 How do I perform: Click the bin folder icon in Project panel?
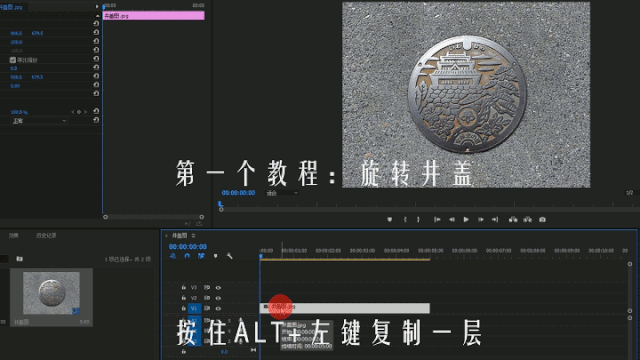pos(19,259)
